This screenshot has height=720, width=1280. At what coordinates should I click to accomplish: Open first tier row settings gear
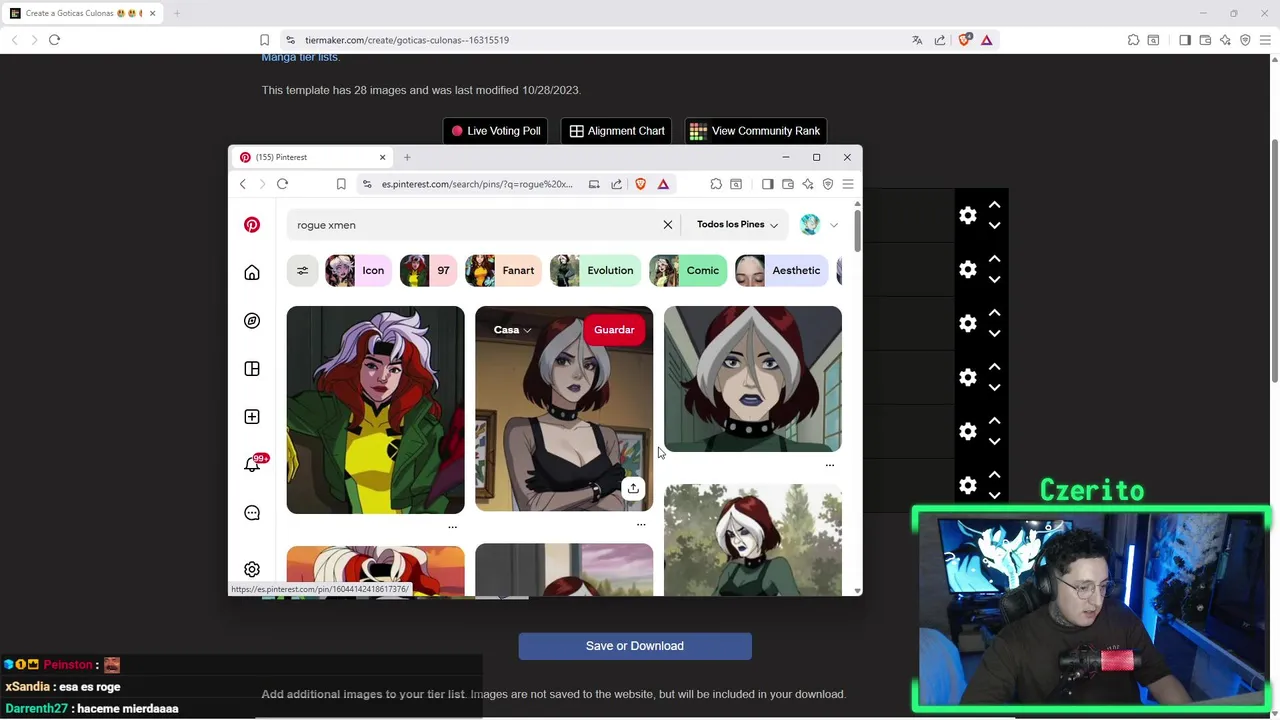click(968, 215)
